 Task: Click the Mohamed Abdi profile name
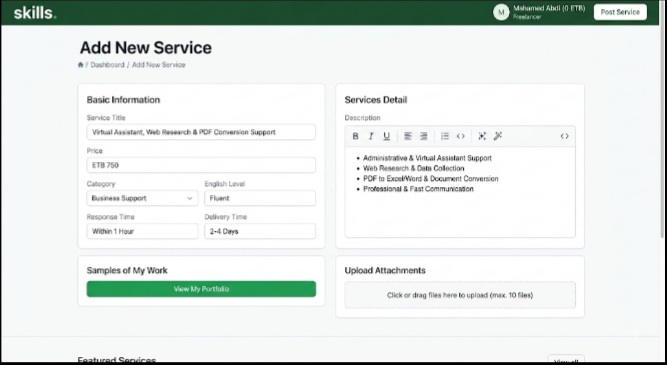click(x=549, y=9)
